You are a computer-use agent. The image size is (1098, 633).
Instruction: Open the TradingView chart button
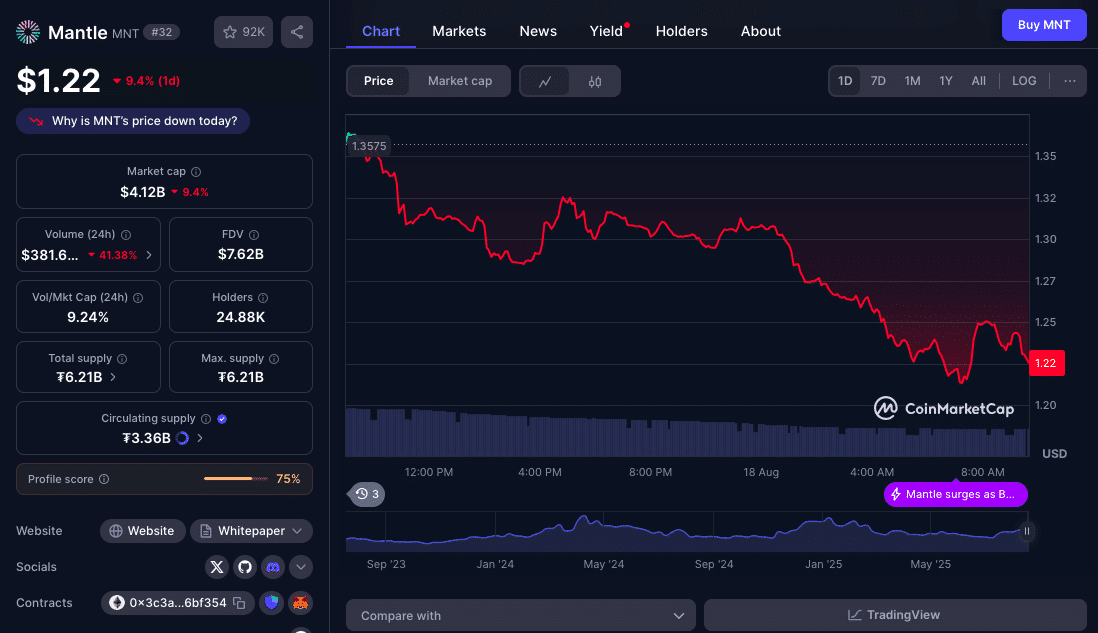[x=894, y=615]
